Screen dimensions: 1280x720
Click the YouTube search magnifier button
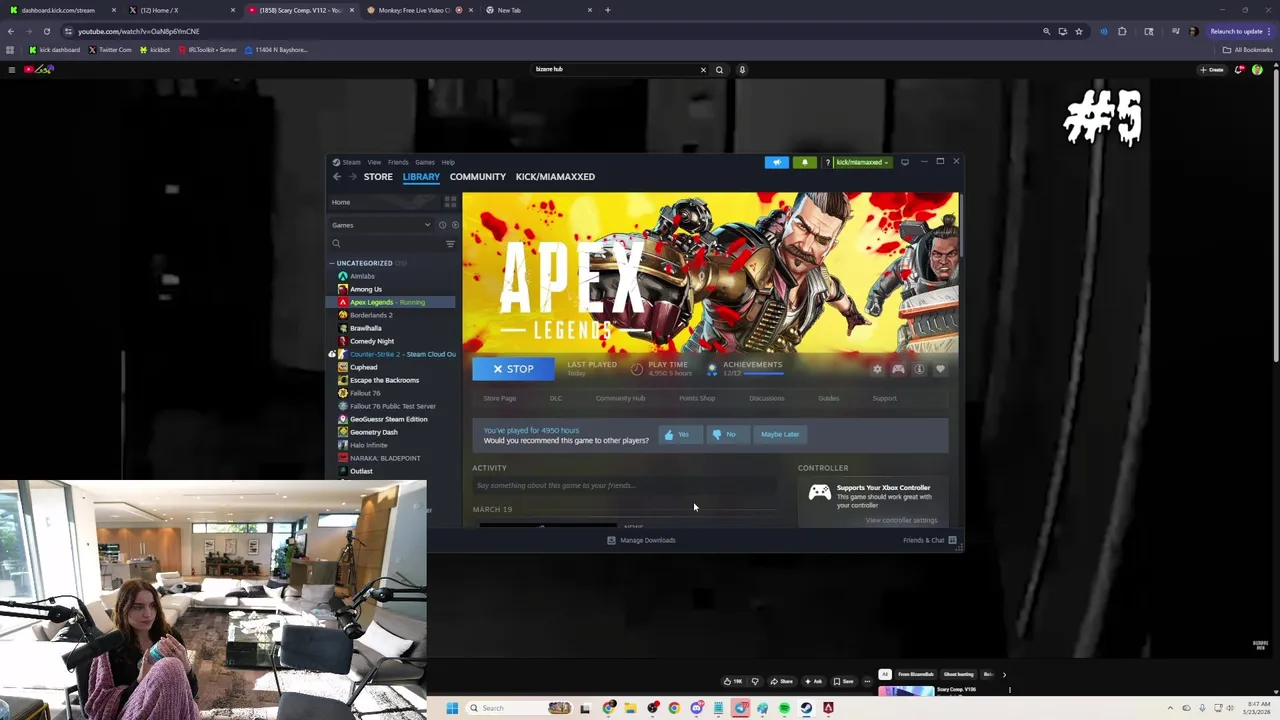tap(719, 70)
